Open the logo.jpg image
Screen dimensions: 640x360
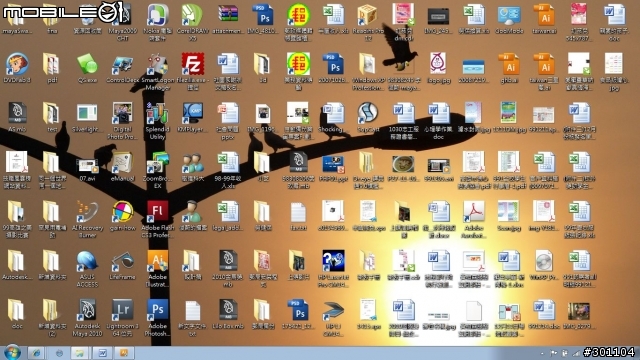438,68
